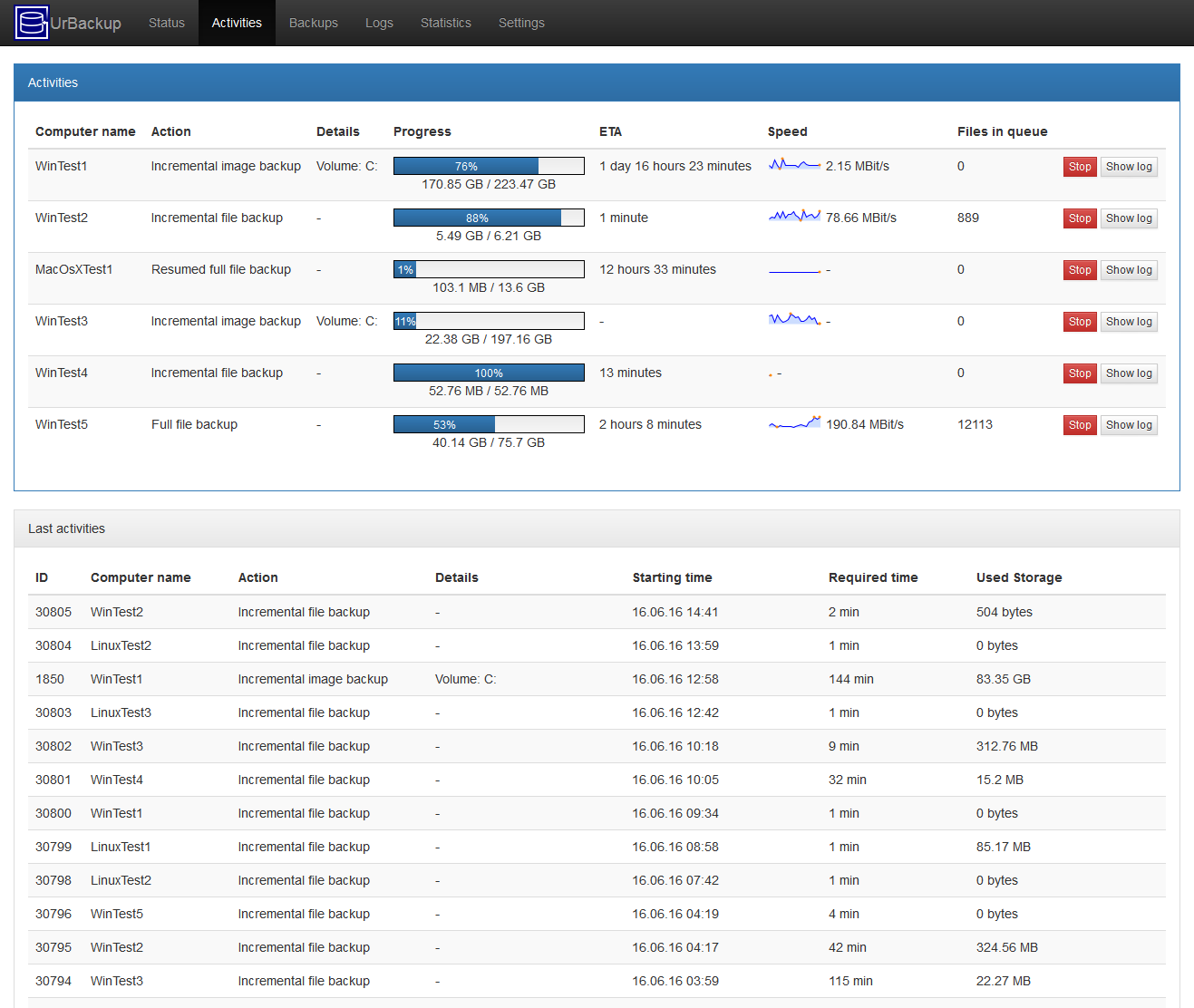Viewport: 1194px width, 1008px height.
Task: Click the UrBackup logo icon
Action: (x=31, y=23)
